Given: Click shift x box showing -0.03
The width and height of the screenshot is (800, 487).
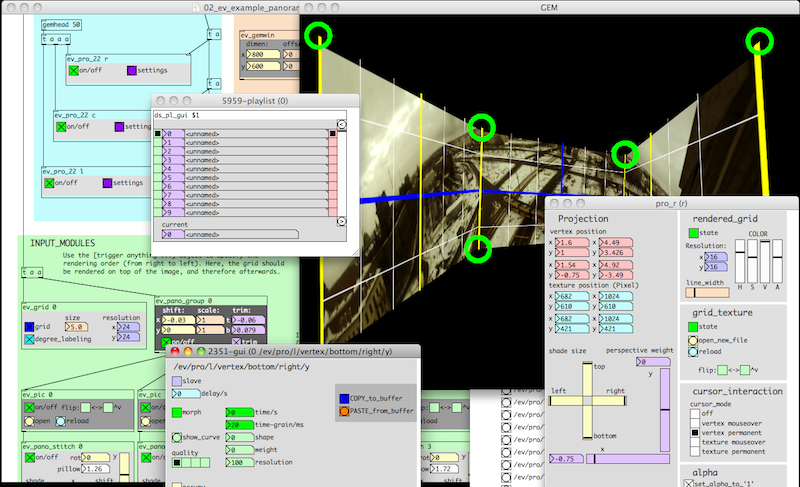Looking at the screenshot, I should [179, 320].
